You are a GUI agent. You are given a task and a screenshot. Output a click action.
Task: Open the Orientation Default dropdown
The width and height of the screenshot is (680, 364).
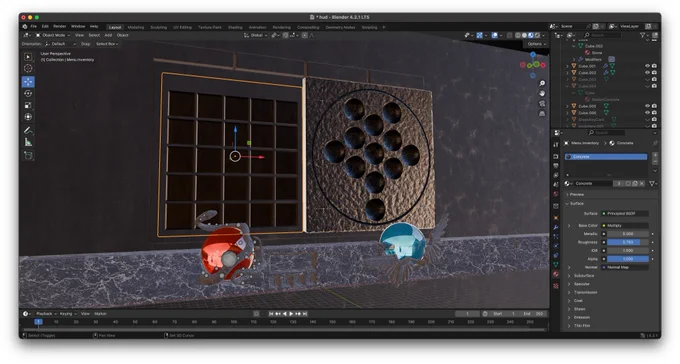[60, 44]
